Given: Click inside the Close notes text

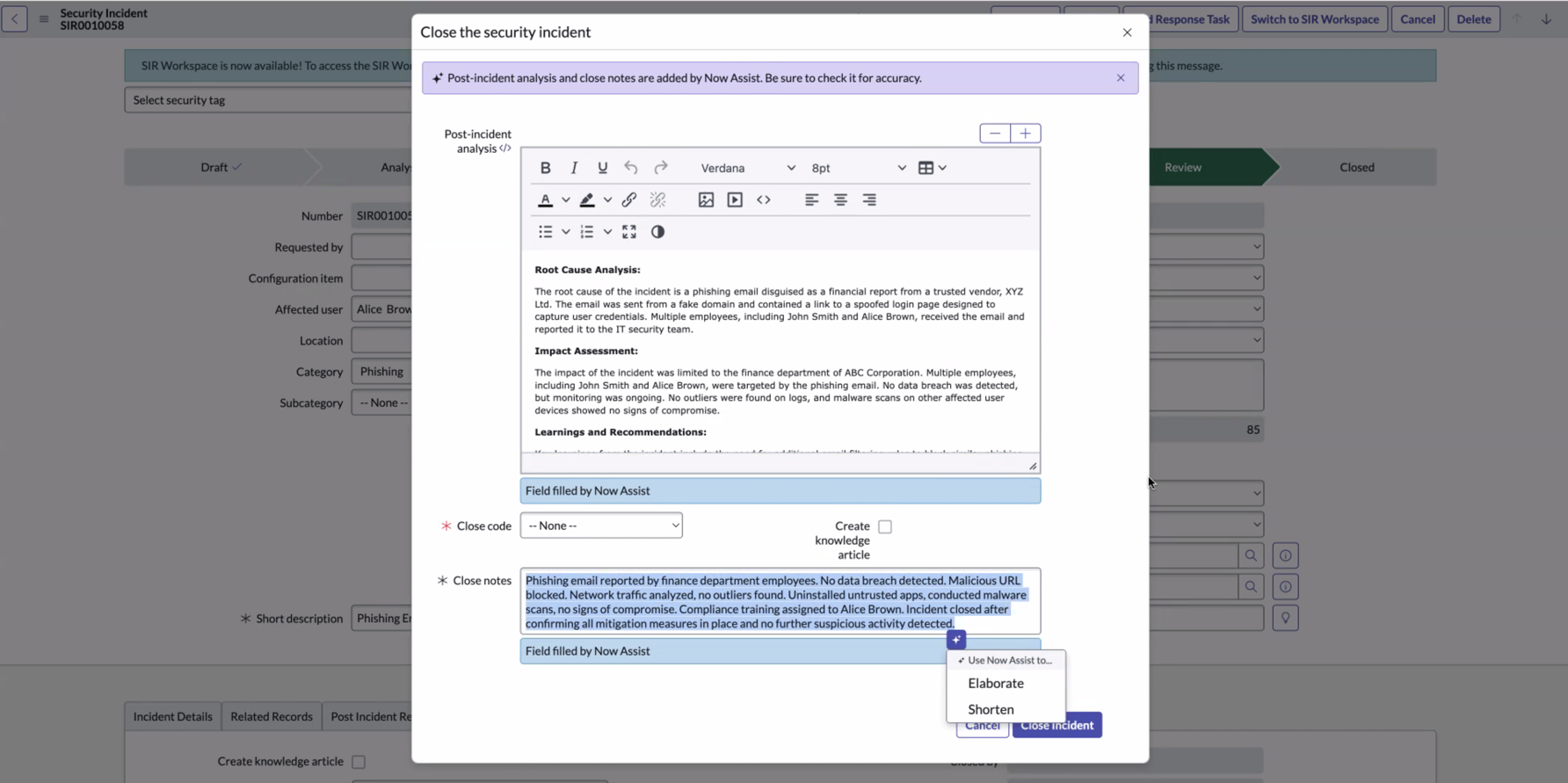Looking at the screenshot, I should (x=780, y=601).
